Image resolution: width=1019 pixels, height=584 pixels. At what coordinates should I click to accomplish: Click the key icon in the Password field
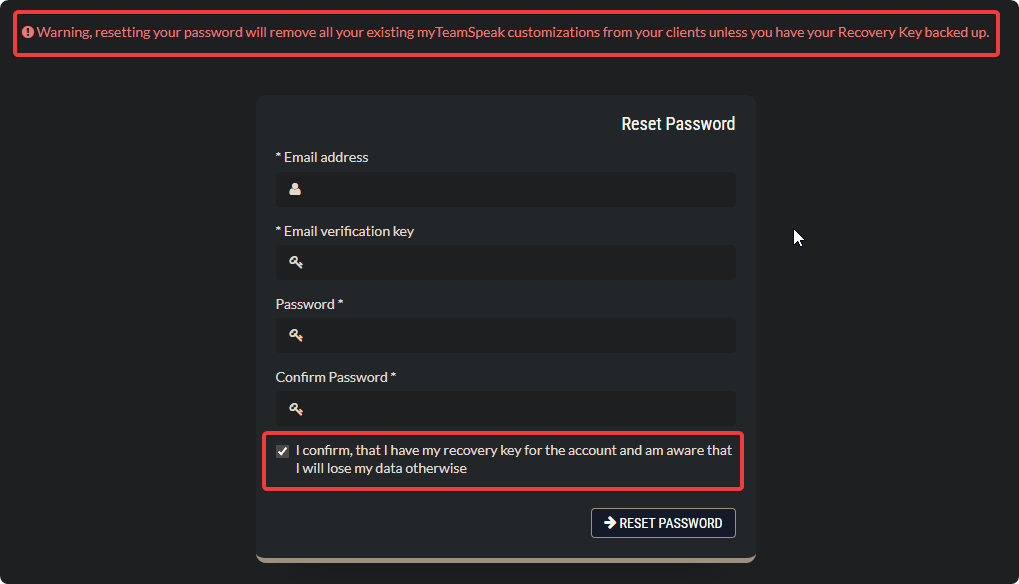point(296,335)
